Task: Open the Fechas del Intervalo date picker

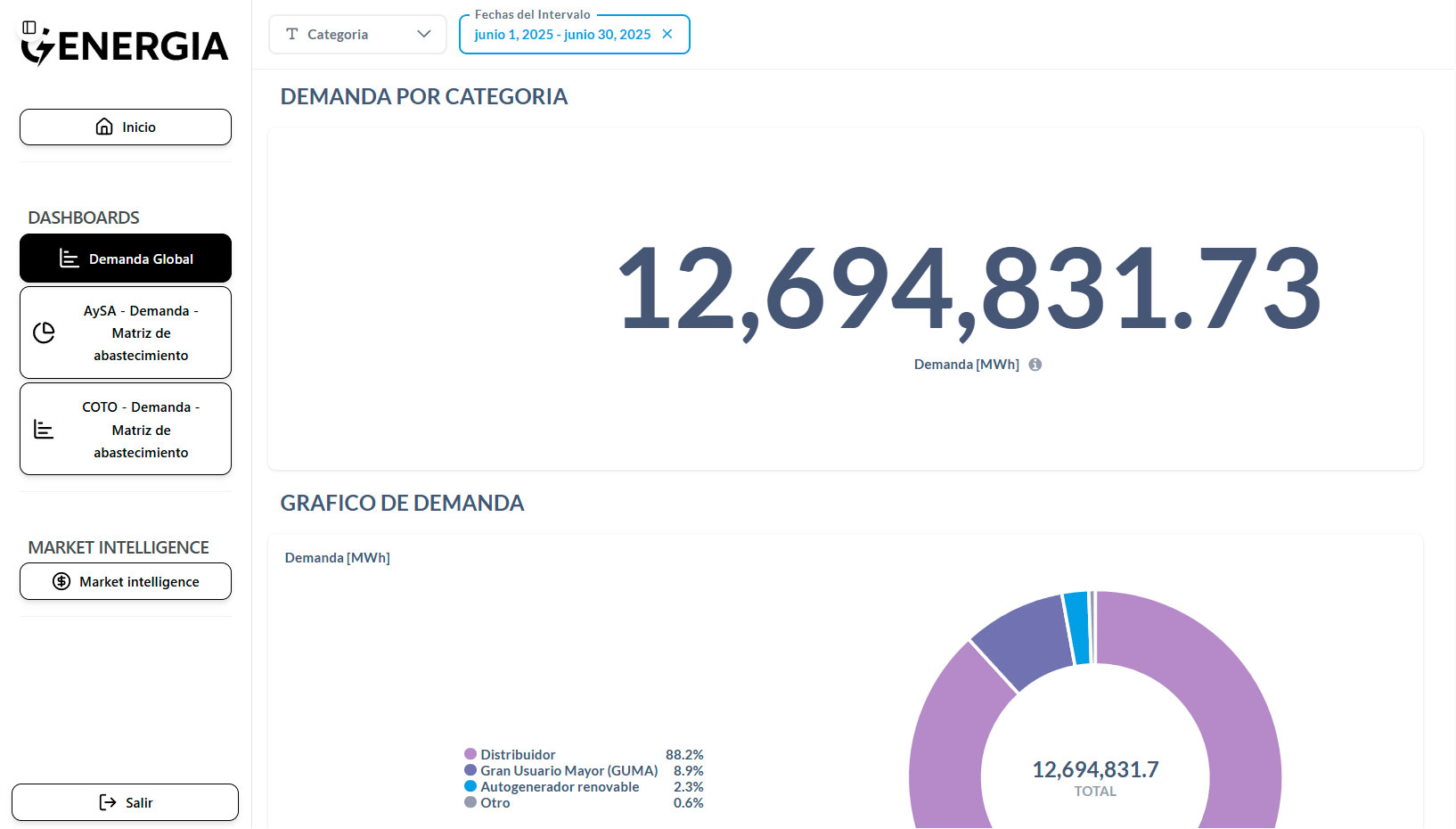Action: click(x=561, y=34)
